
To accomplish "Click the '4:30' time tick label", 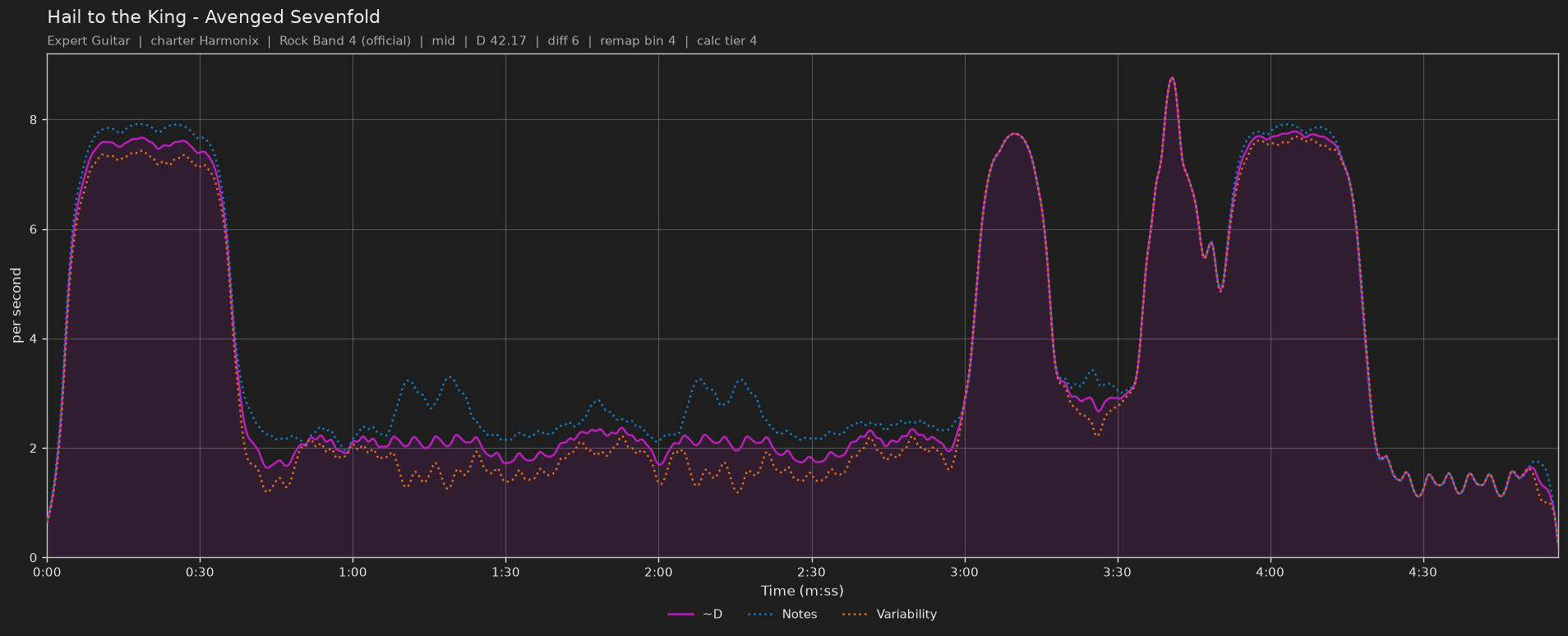I will coord(1423,572).
